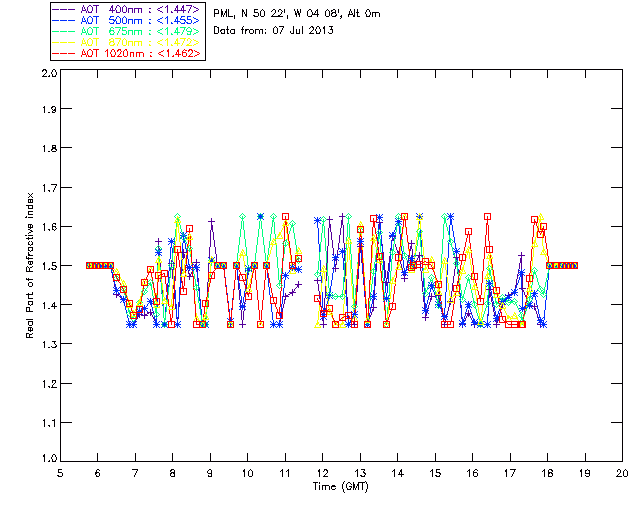Click the y-axis label 1.4
Screen dimensions: 640x512
[x=49, y=305]
